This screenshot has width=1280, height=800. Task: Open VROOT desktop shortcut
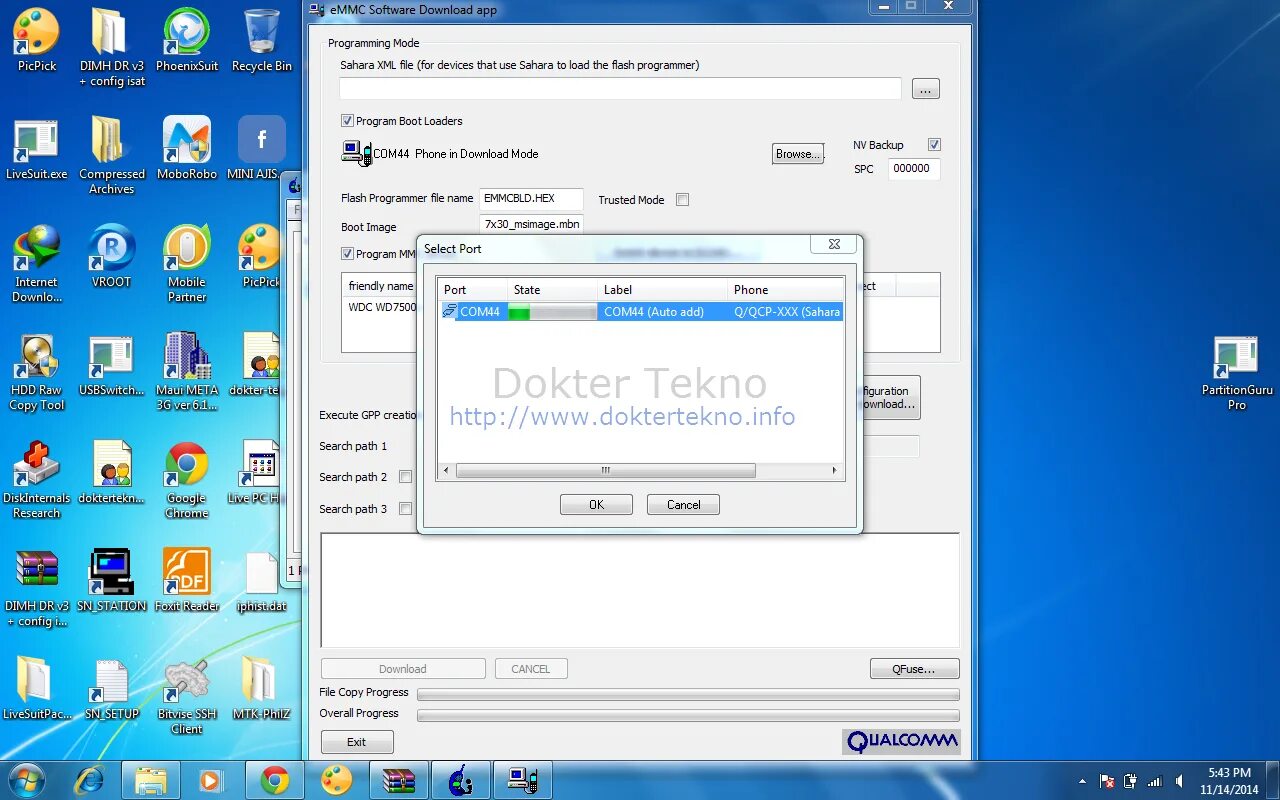[x=111, y=256]
